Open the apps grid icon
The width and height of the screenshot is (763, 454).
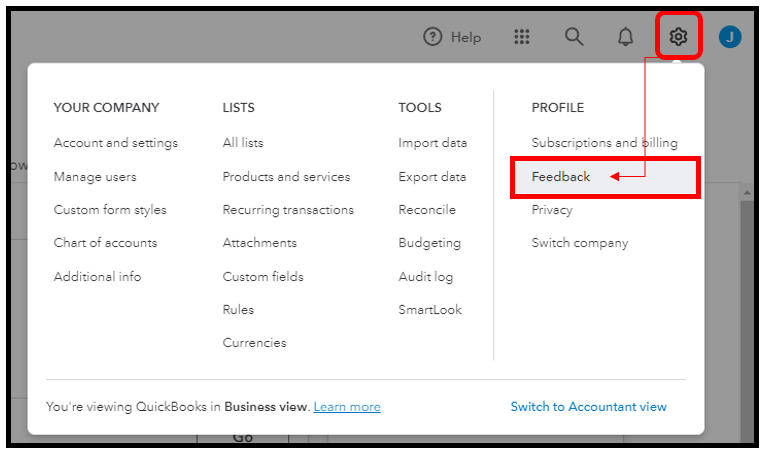click(521, 37)
